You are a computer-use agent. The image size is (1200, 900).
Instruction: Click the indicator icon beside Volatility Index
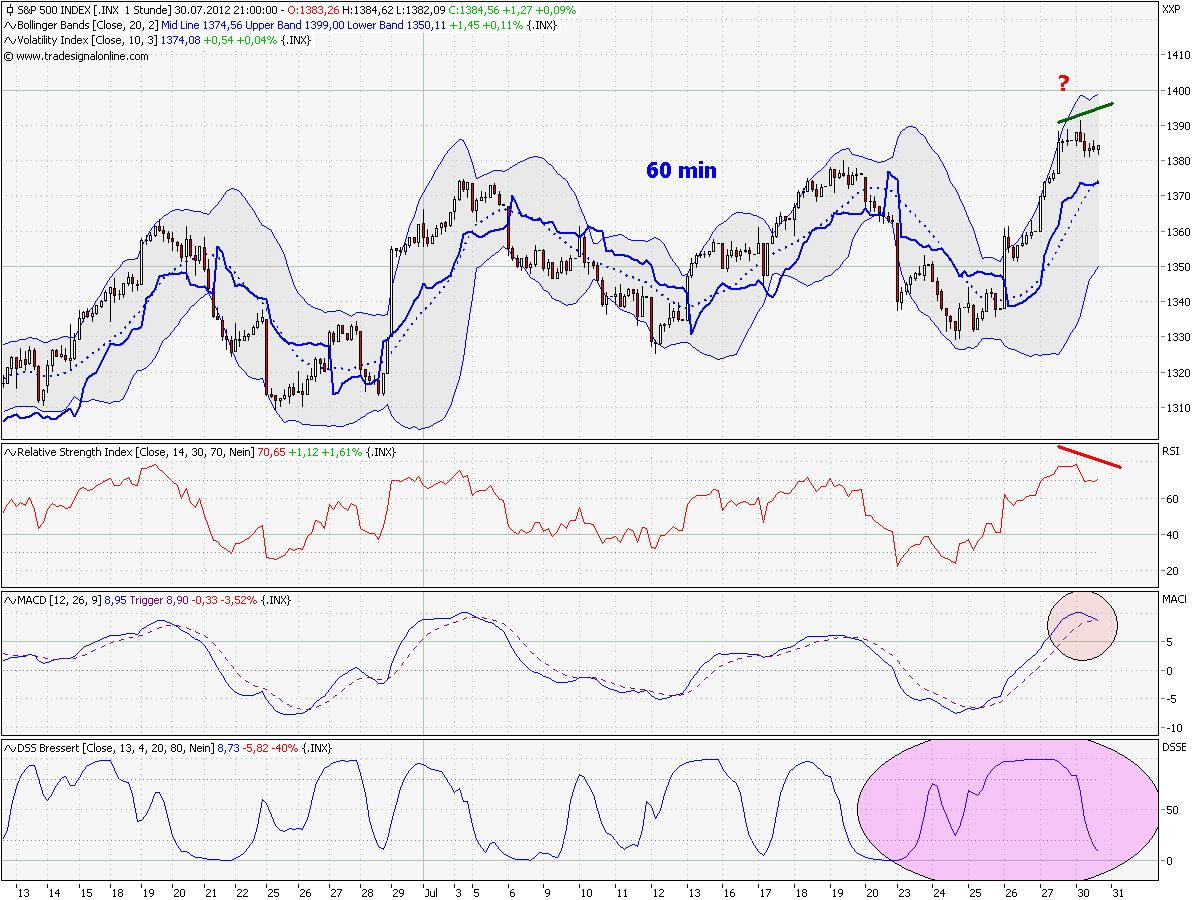coord(8,41)
